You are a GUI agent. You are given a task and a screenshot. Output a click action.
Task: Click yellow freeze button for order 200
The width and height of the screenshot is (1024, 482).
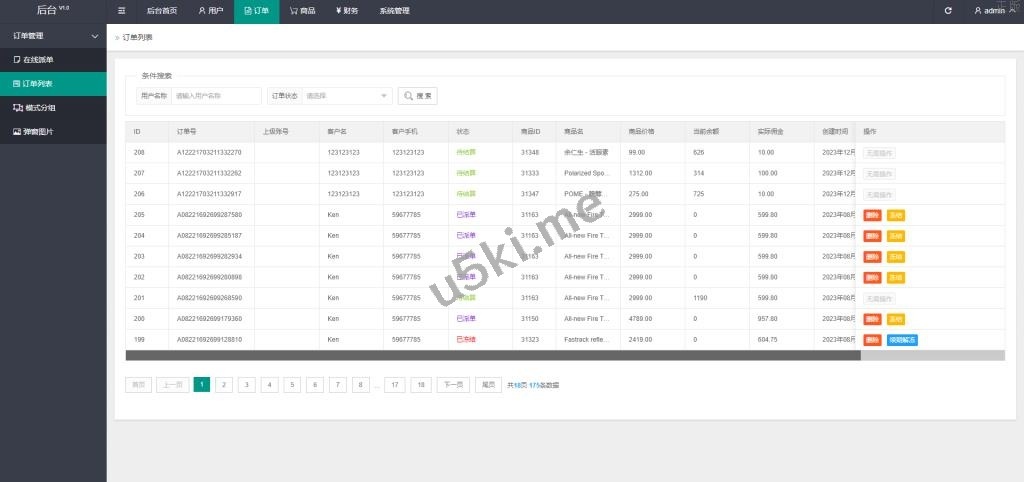[x=896, y=319]
